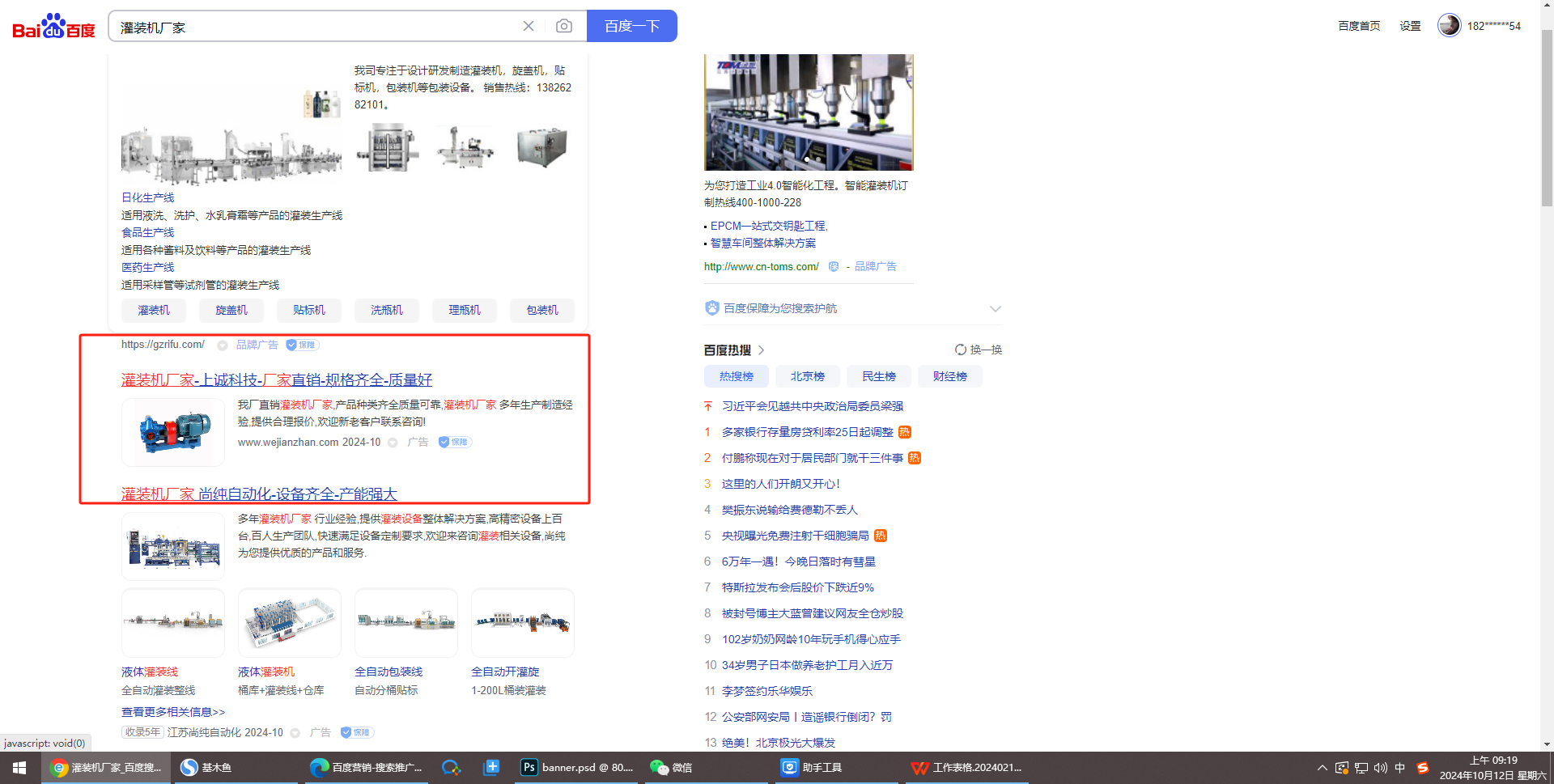
Task: Switch to WPS 工作表格 on the taskbar
Action: [966, 768]
